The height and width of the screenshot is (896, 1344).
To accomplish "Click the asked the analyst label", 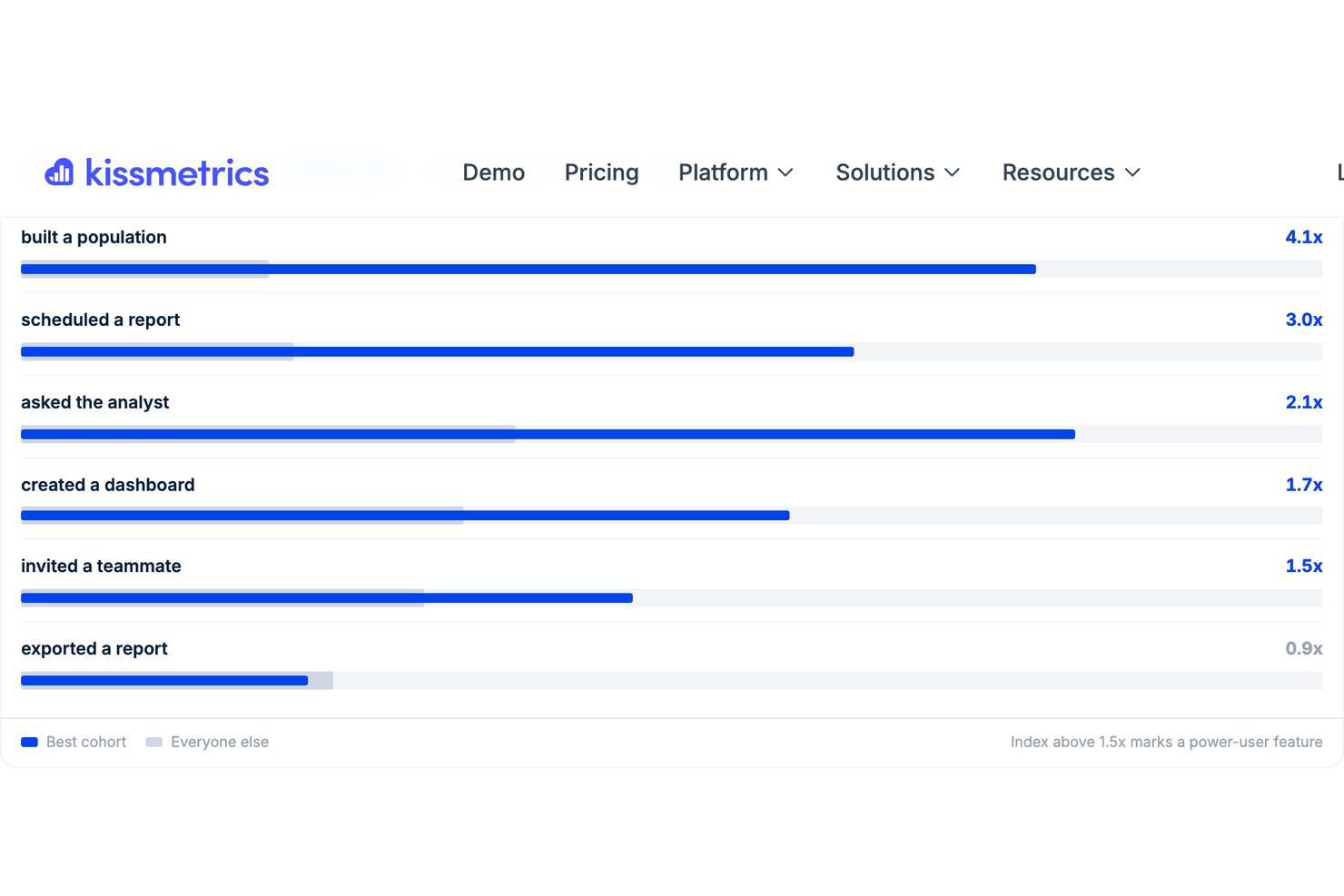I will (94, 402).
